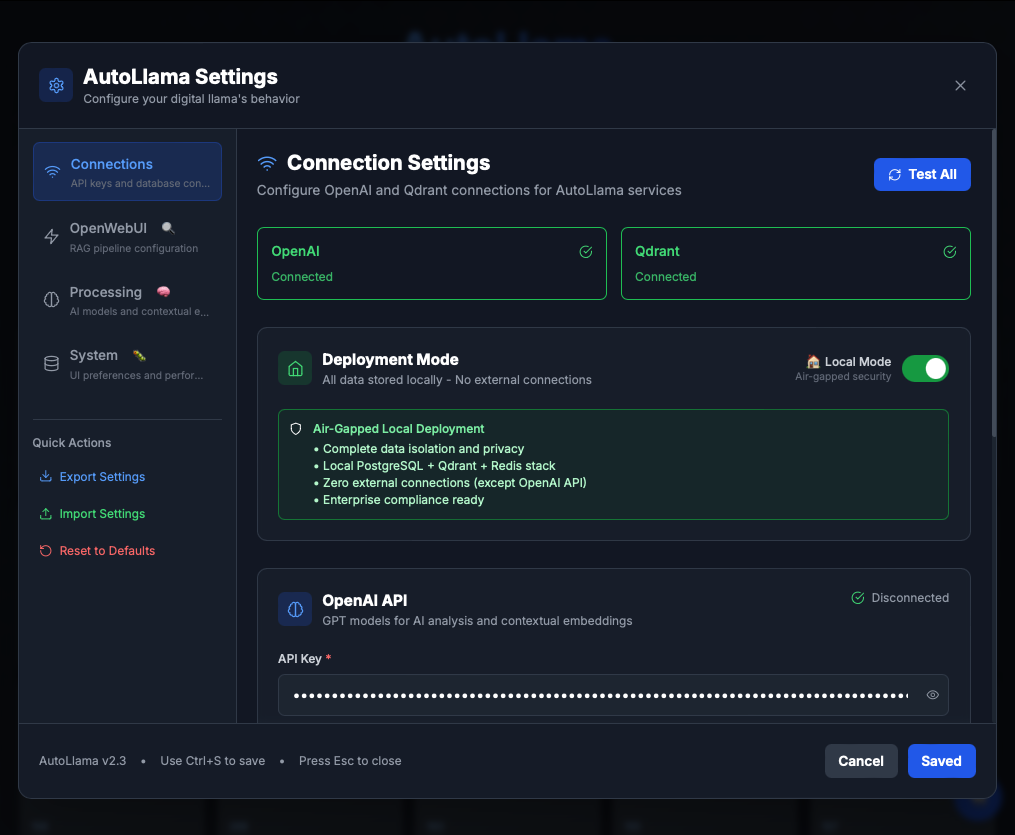The height and width of the screenshot is (835, 1015).
Task: Click the Saved button
Action: pyautogui.click(x=941, y=761)
